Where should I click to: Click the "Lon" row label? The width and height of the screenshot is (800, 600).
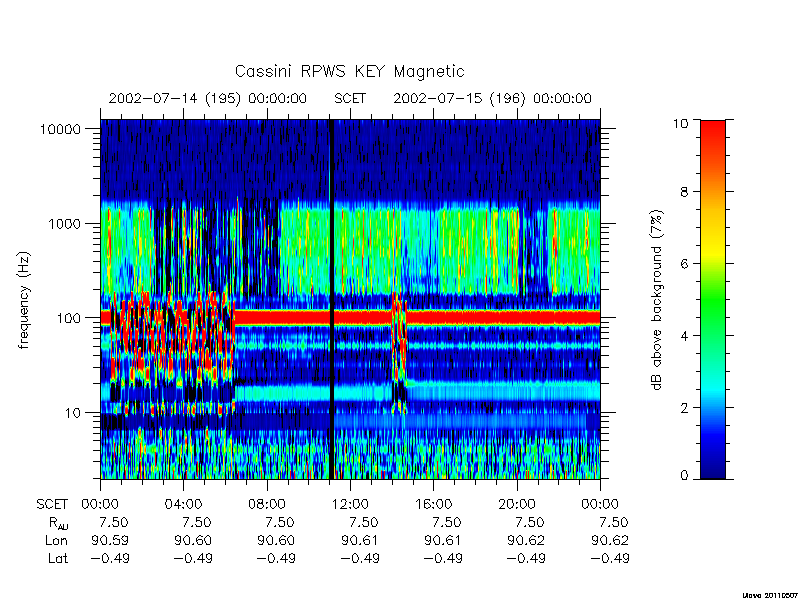point(56,540)
